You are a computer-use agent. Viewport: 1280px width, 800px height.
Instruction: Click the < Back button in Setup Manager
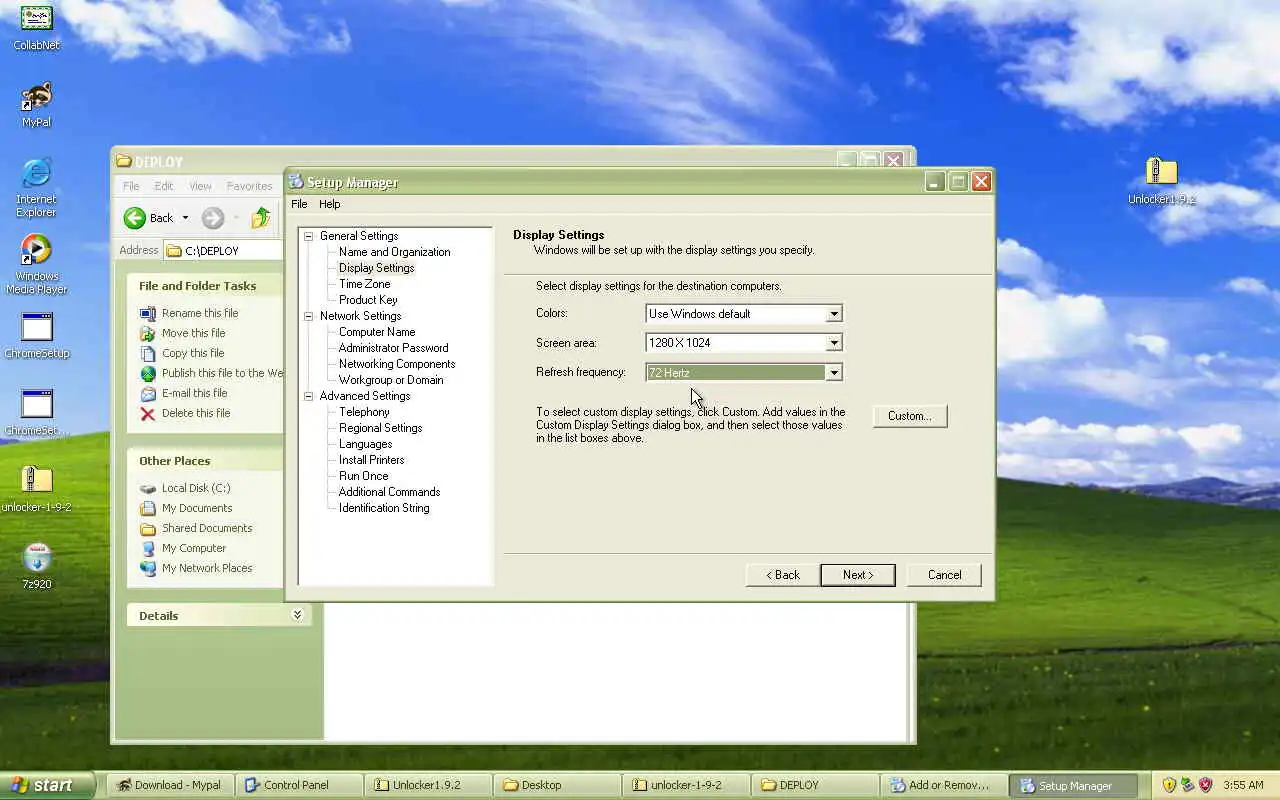pos(783,575)
